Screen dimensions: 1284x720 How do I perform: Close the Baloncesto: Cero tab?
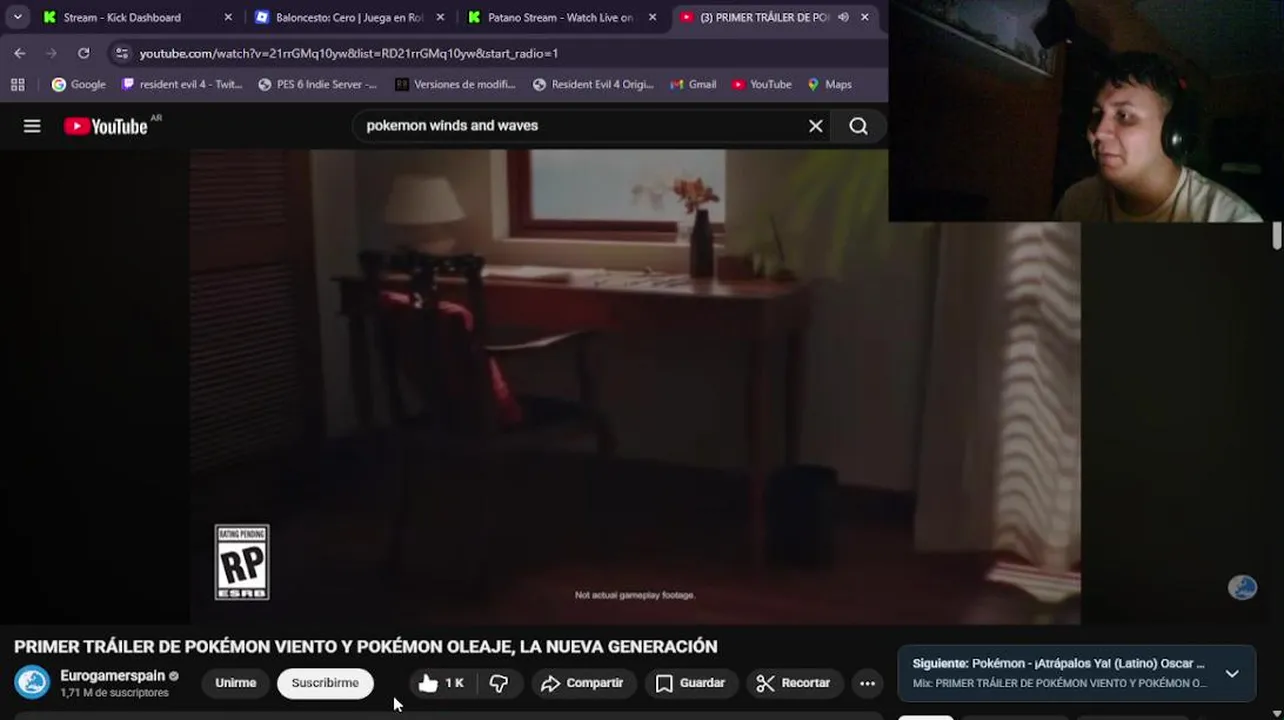coord(440,17)
